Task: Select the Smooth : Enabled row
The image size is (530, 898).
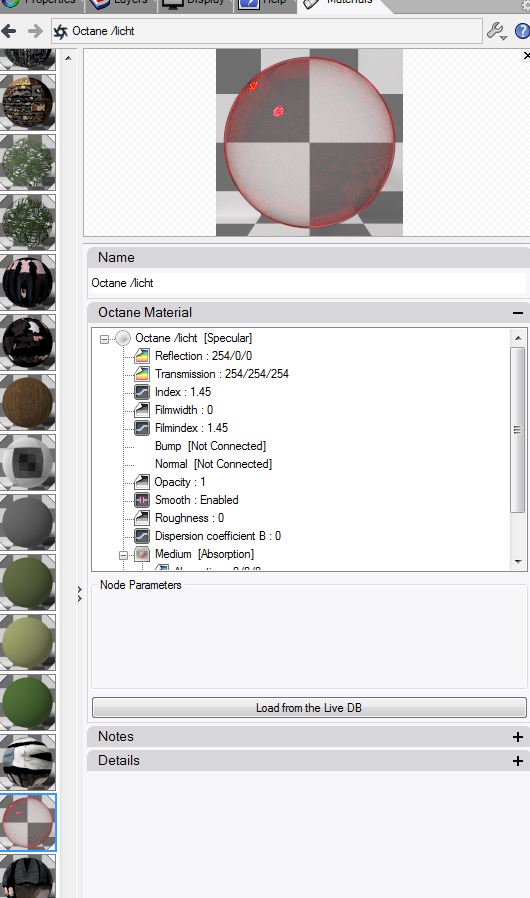Action: pyautogui.click(x=197, y=500)
